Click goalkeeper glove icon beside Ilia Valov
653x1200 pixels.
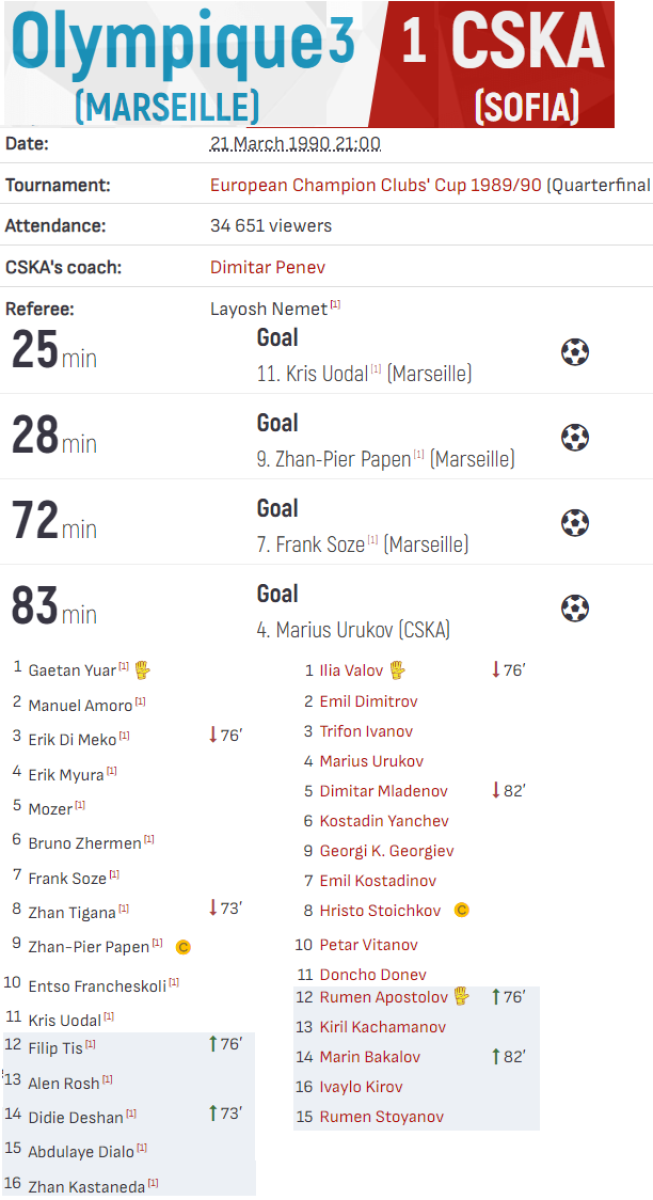tap(397, 670)
